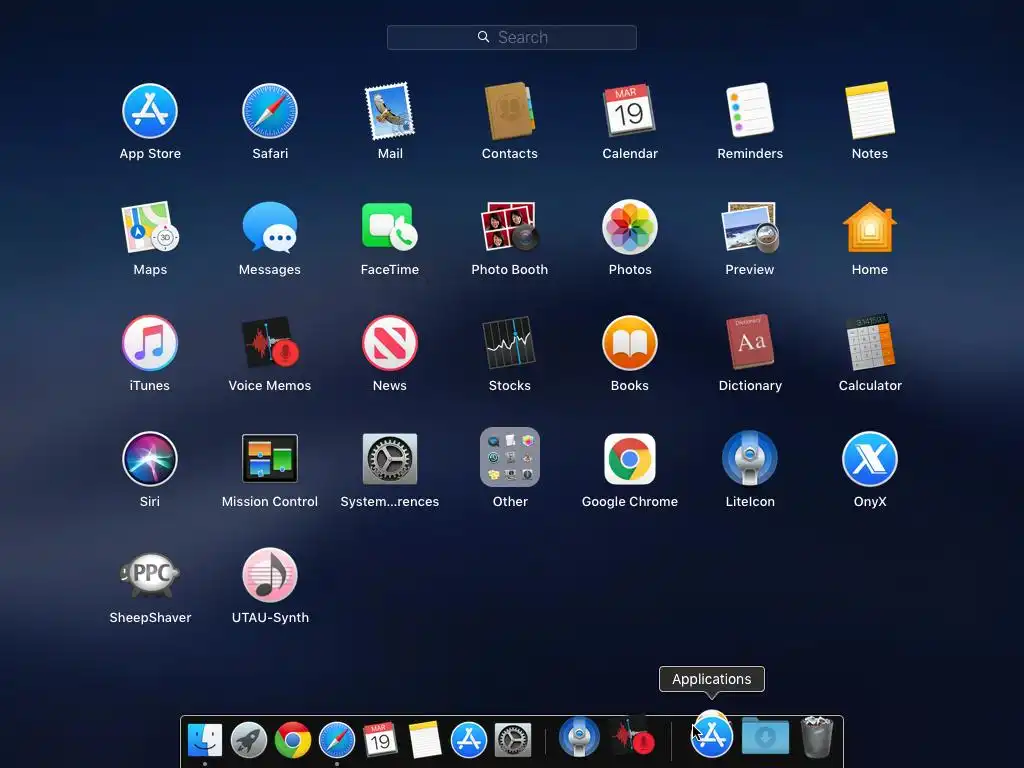Launch the Reminders app
This screenshot has height=768, width=1024.
750,110
